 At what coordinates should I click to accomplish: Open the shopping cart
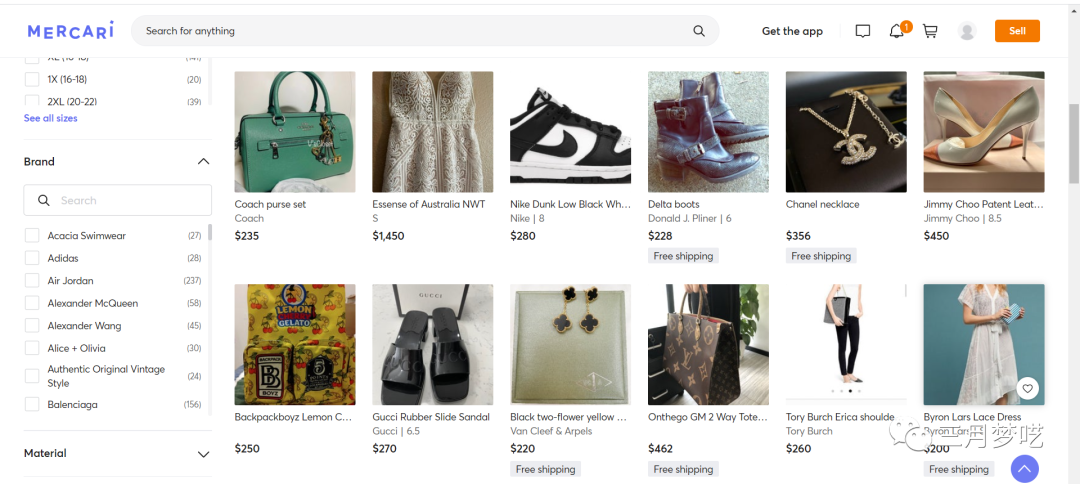930,31
